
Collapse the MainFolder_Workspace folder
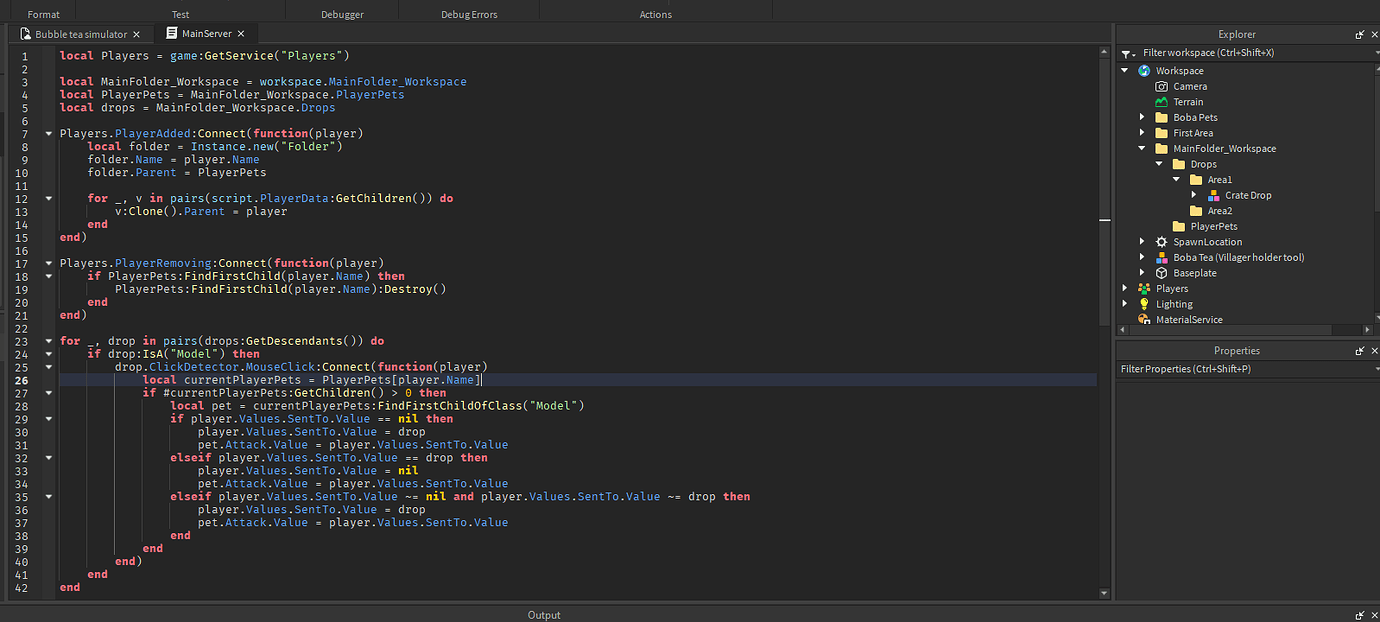1143,149
